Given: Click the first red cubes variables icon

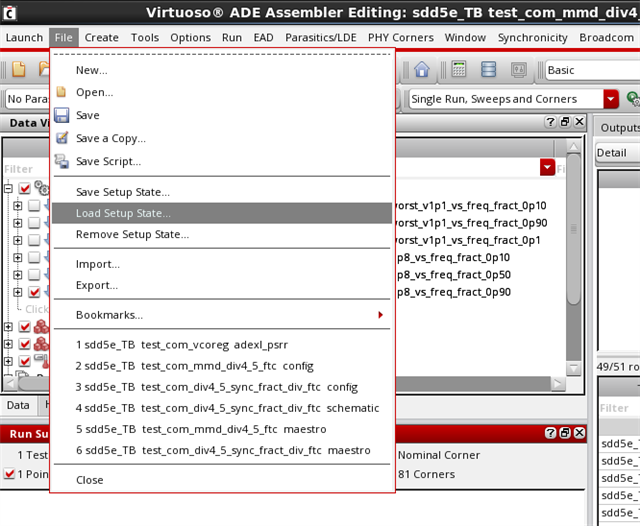Looking at the screenshot, I should 41,326.
